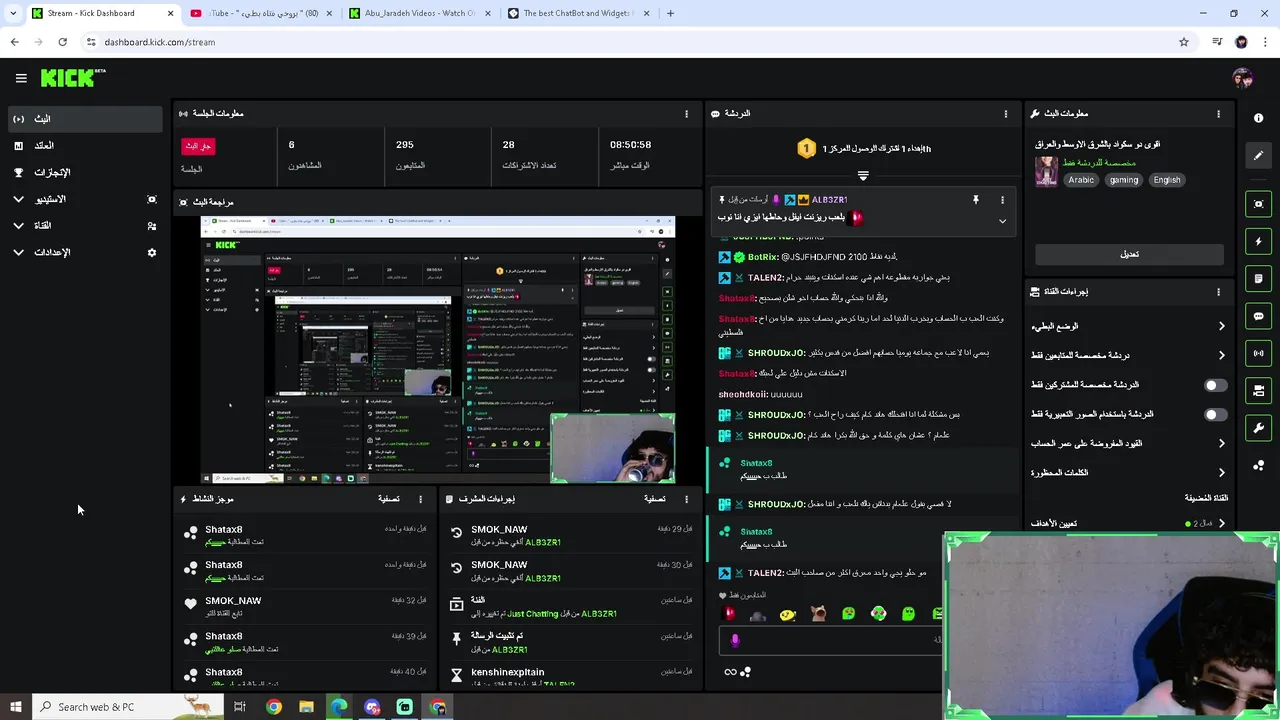Viewport: 1280px width, 720px height.
Task: Click channel points icon below chat input
Action: 745,672
